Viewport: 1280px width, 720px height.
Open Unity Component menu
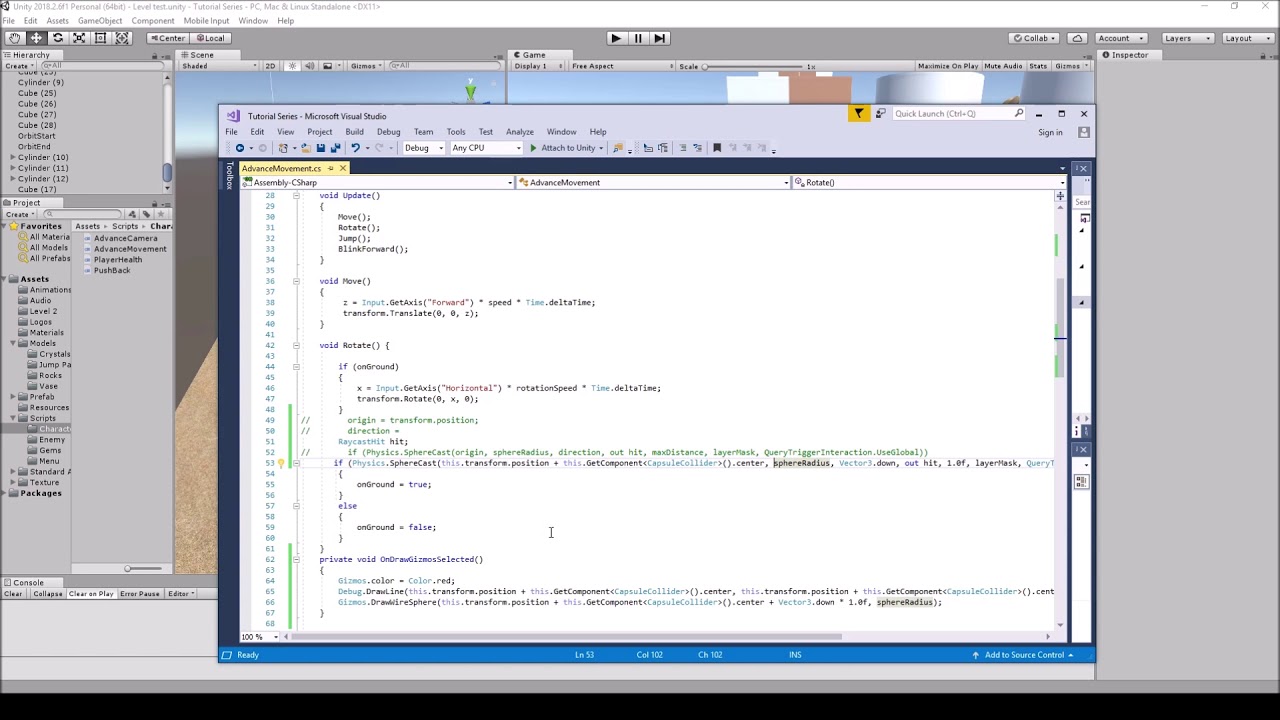[153, 21]
